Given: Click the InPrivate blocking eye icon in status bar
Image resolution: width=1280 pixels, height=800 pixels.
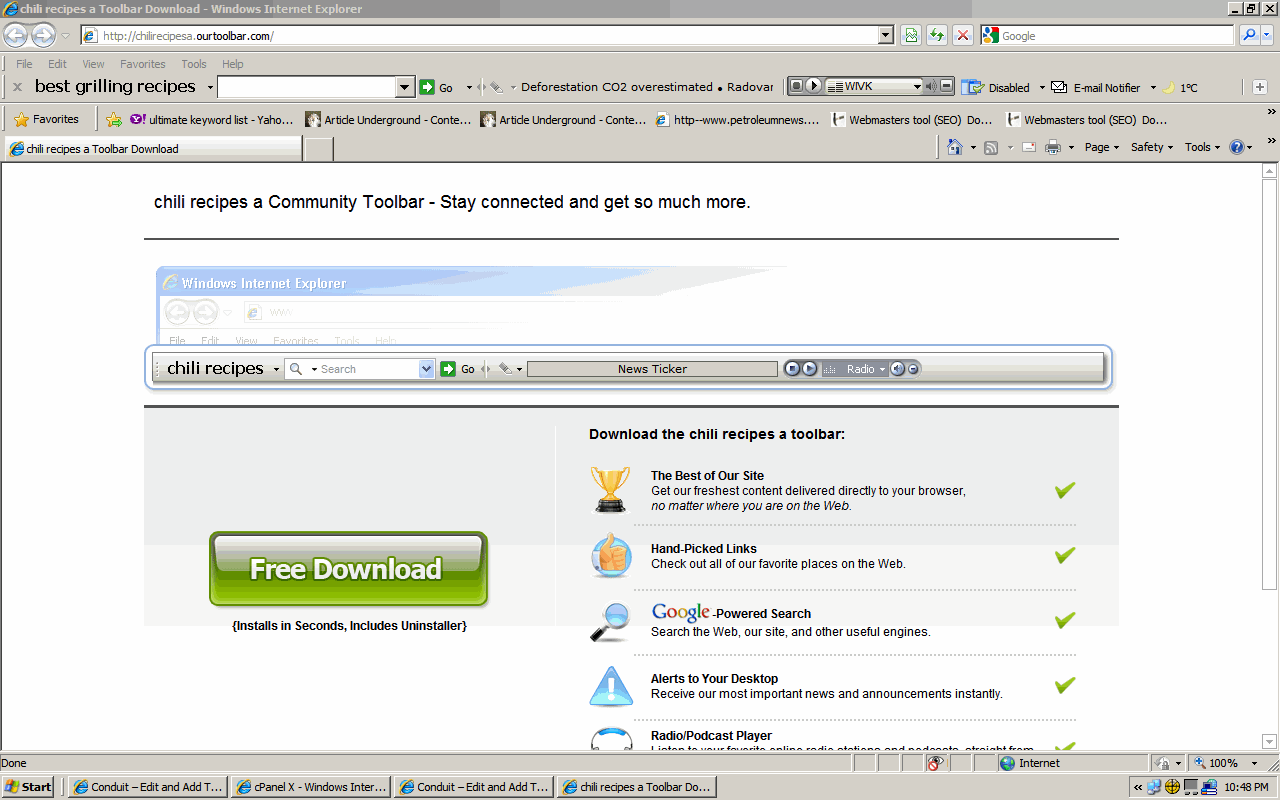Looking at the screenshot, I should [936, 763].
